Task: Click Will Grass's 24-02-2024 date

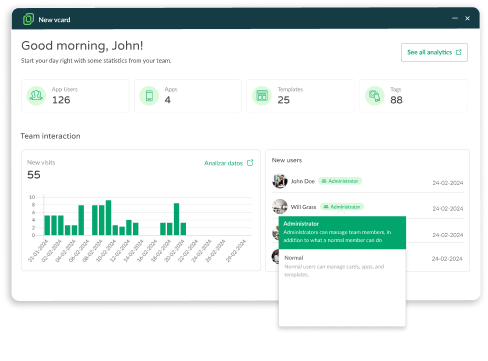Action: [x=448, y=208]
